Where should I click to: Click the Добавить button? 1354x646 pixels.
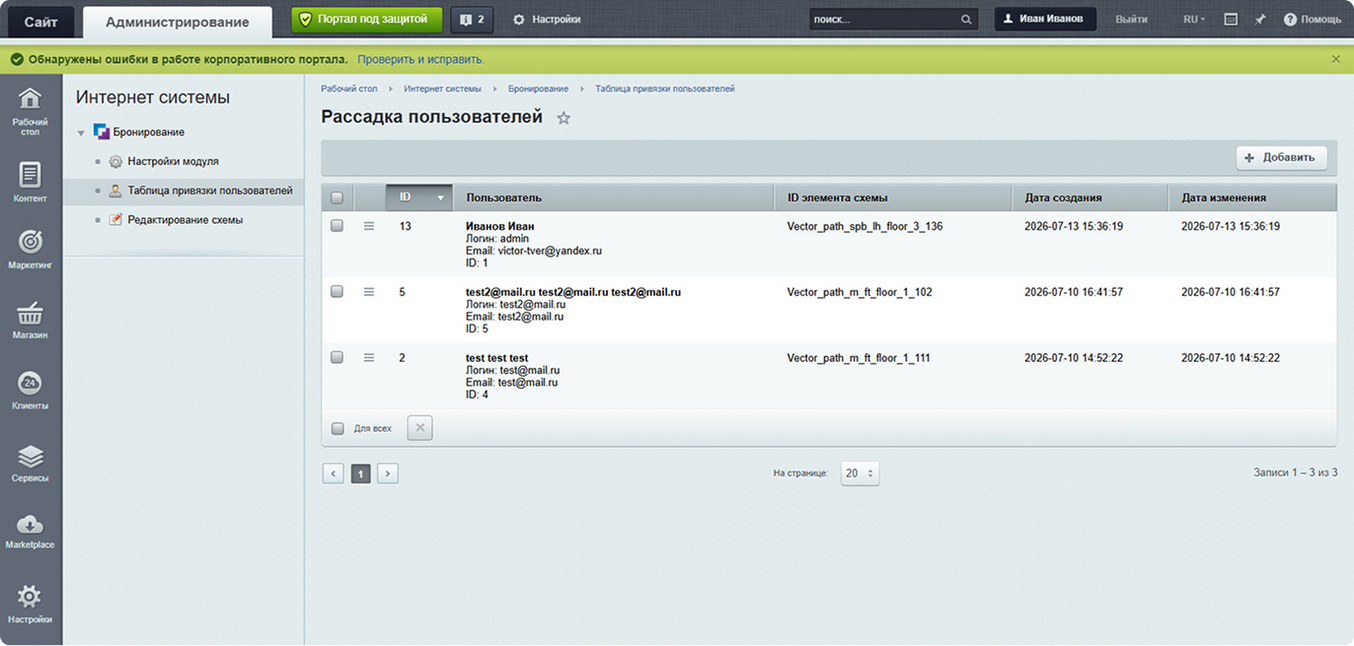1282,158
